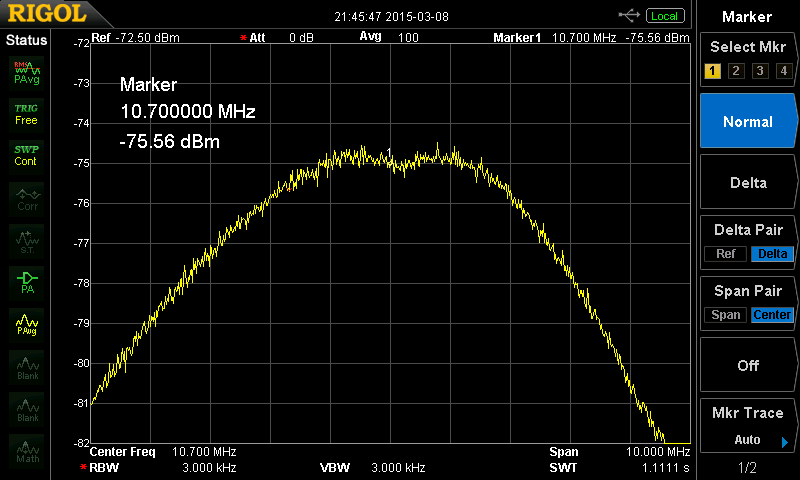The width and height of the screenshot is (800, 480).
Task: Click the green Local indicator
Action: pyautogui.click(x=665, y=16)
